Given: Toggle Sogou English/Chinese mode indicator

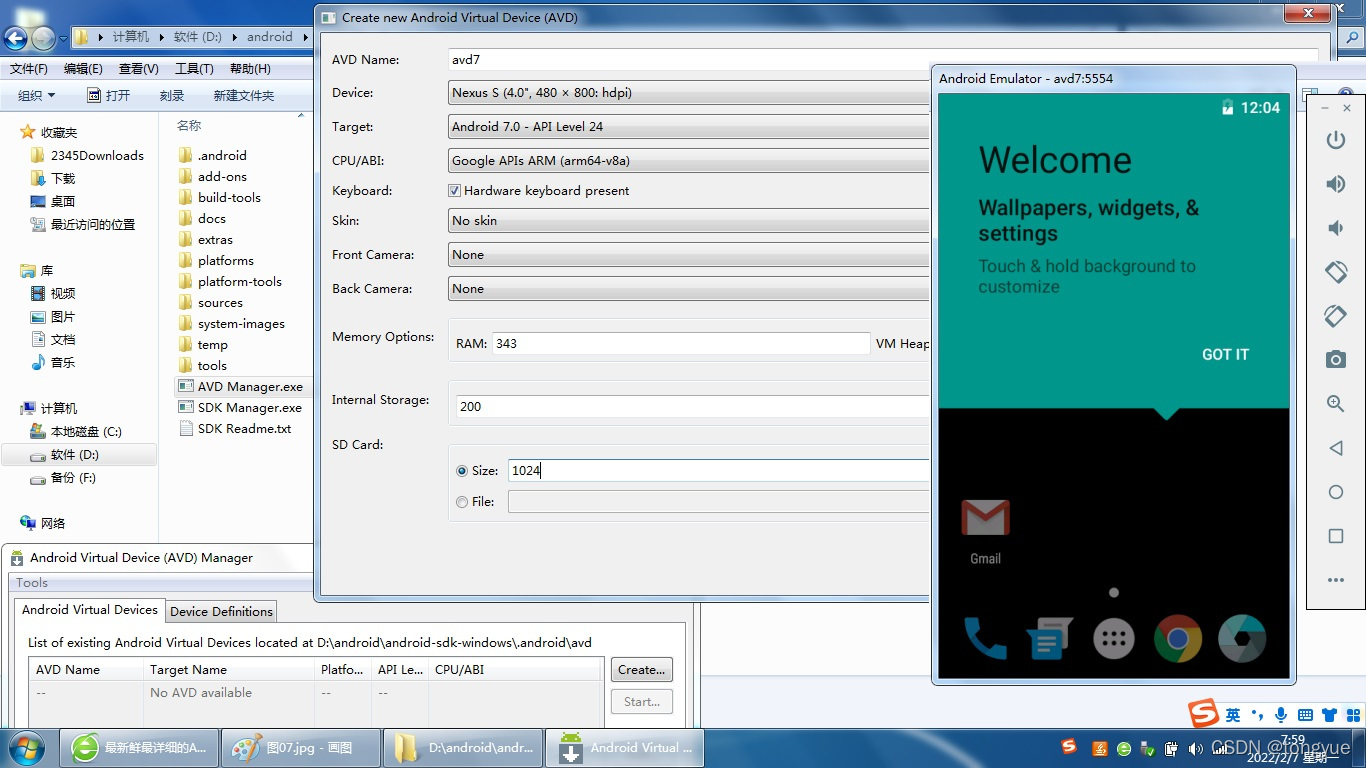Looking at the screenshot, I should [1233, 715].
